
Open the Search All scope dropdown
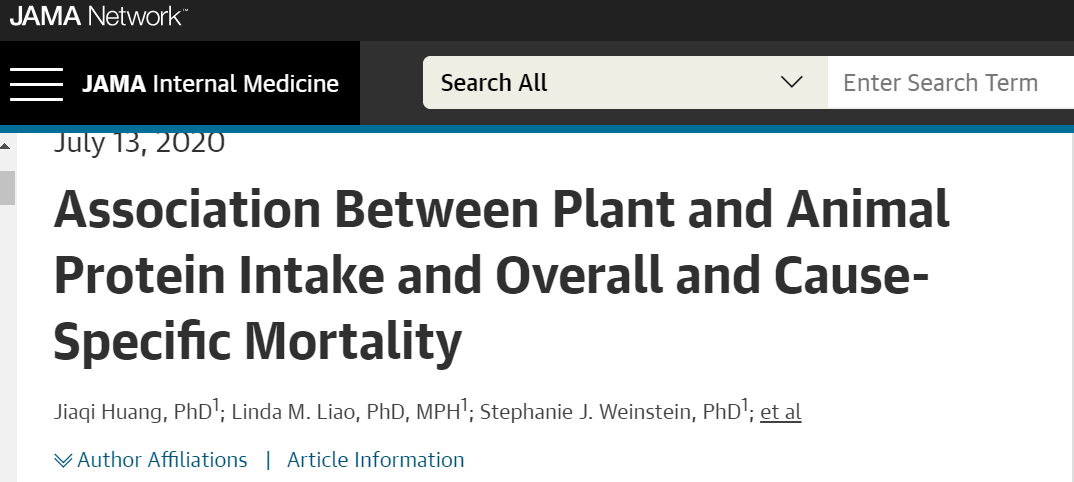(625, 83)
